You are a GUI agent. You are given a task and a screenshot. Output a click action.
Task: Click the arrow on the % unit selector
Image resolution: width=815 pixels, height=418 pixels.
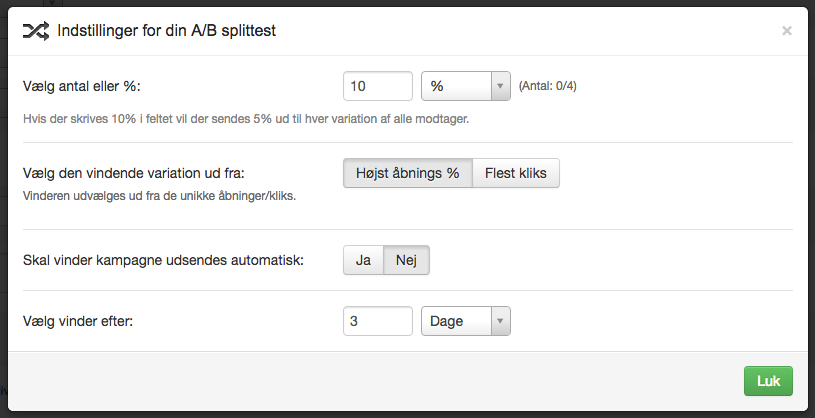pyautogui.click(x=501, y=86)
